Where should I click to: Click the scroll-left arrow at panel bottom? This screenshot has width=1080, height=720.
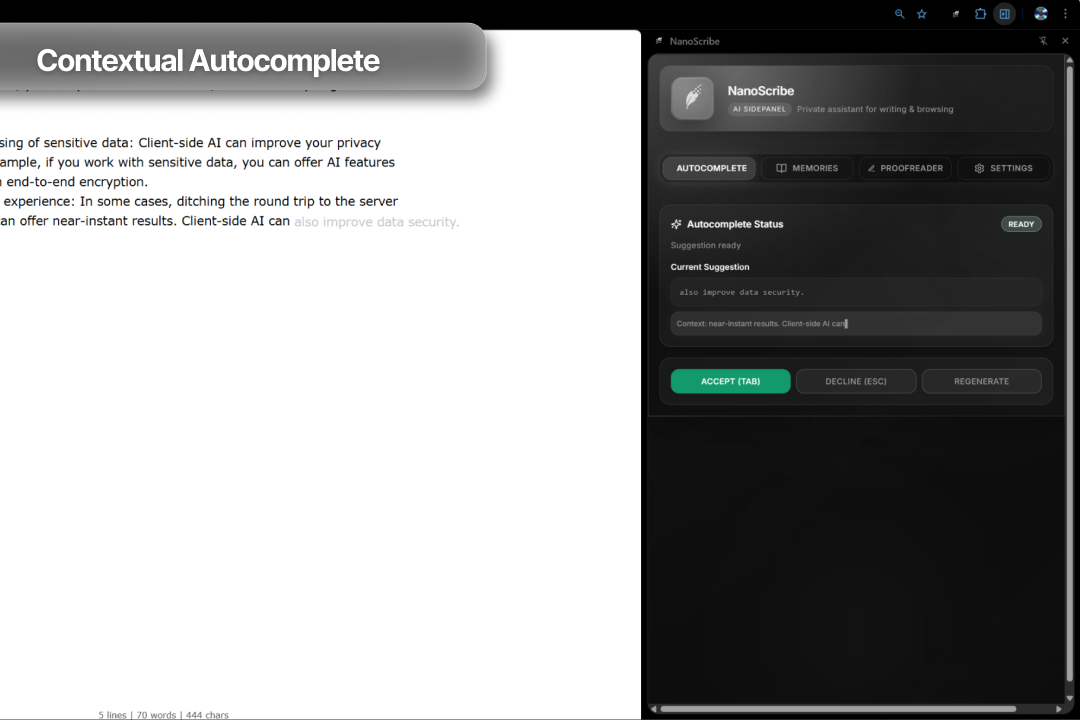click(x=654, y=708)
